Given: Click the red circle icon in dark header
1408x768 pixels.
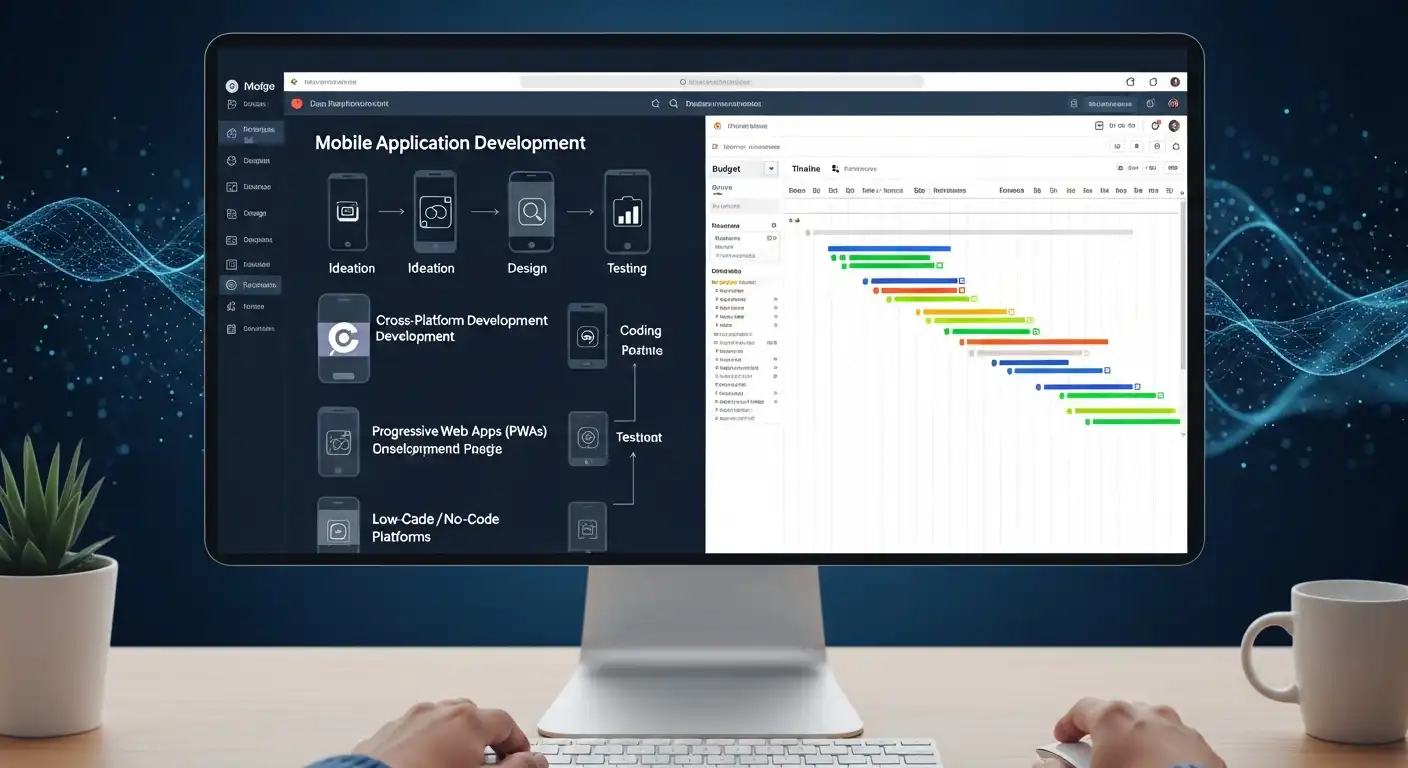Looking at the screenshot, I should (296, 103).
